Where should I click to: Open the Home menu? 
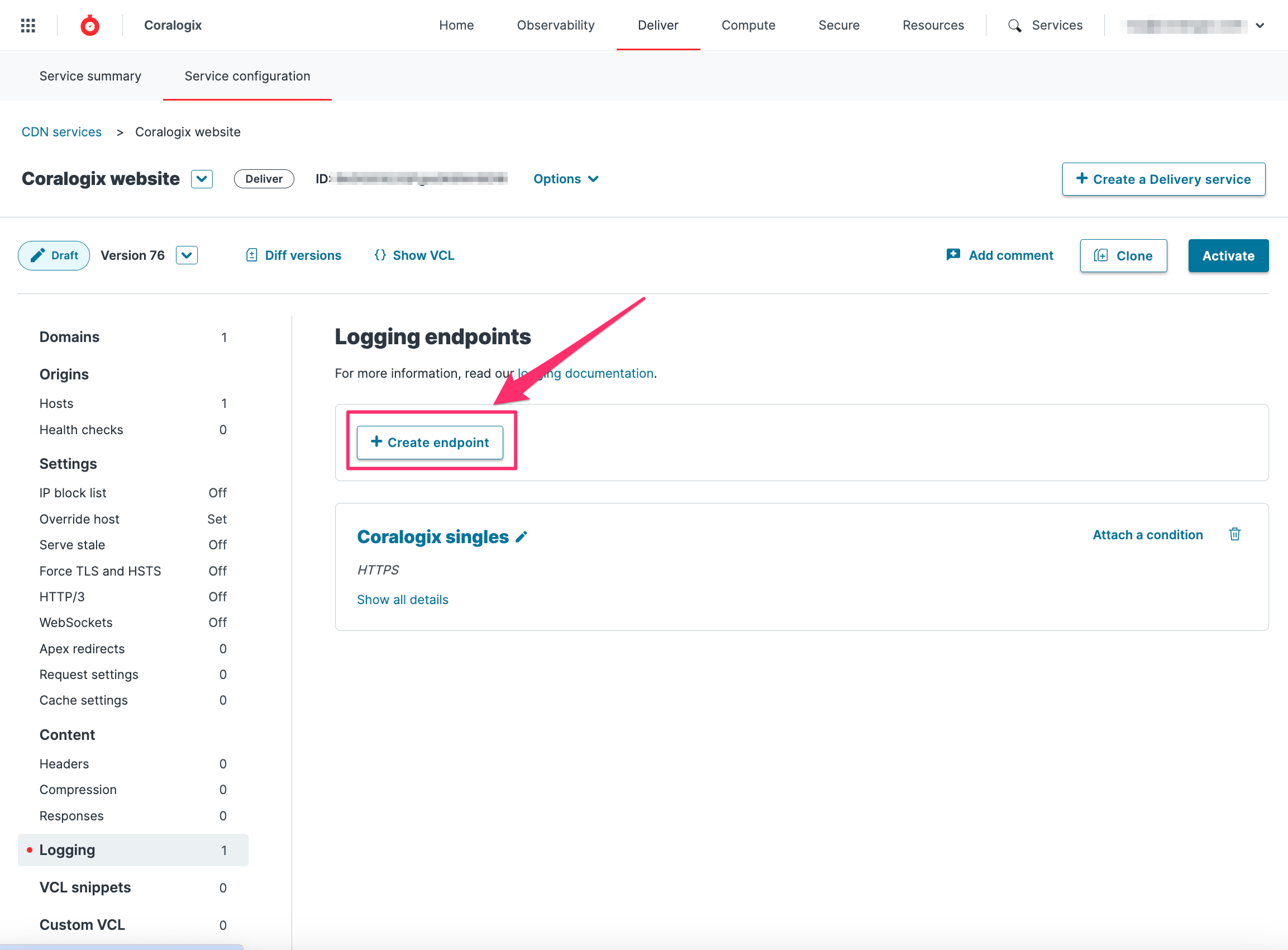point(456,25)
